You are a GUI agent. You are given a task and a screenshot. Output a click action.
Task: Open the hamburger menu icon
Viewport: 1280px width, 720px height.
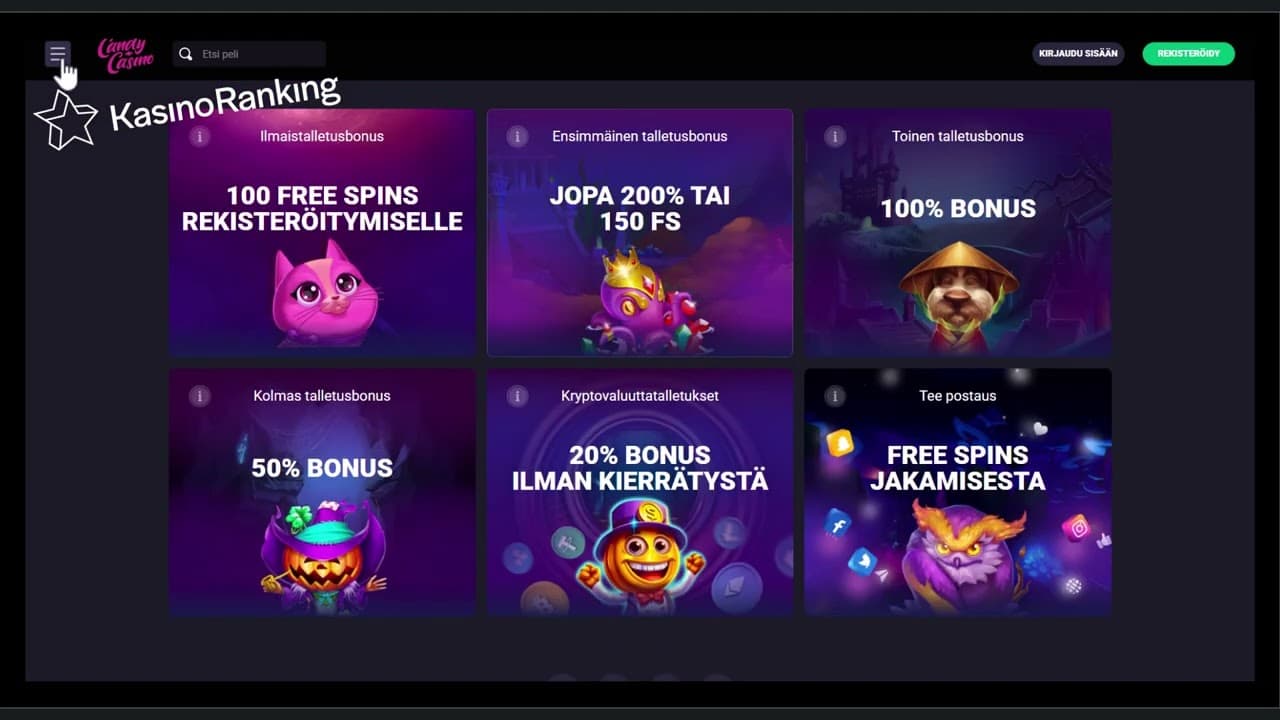58,54
